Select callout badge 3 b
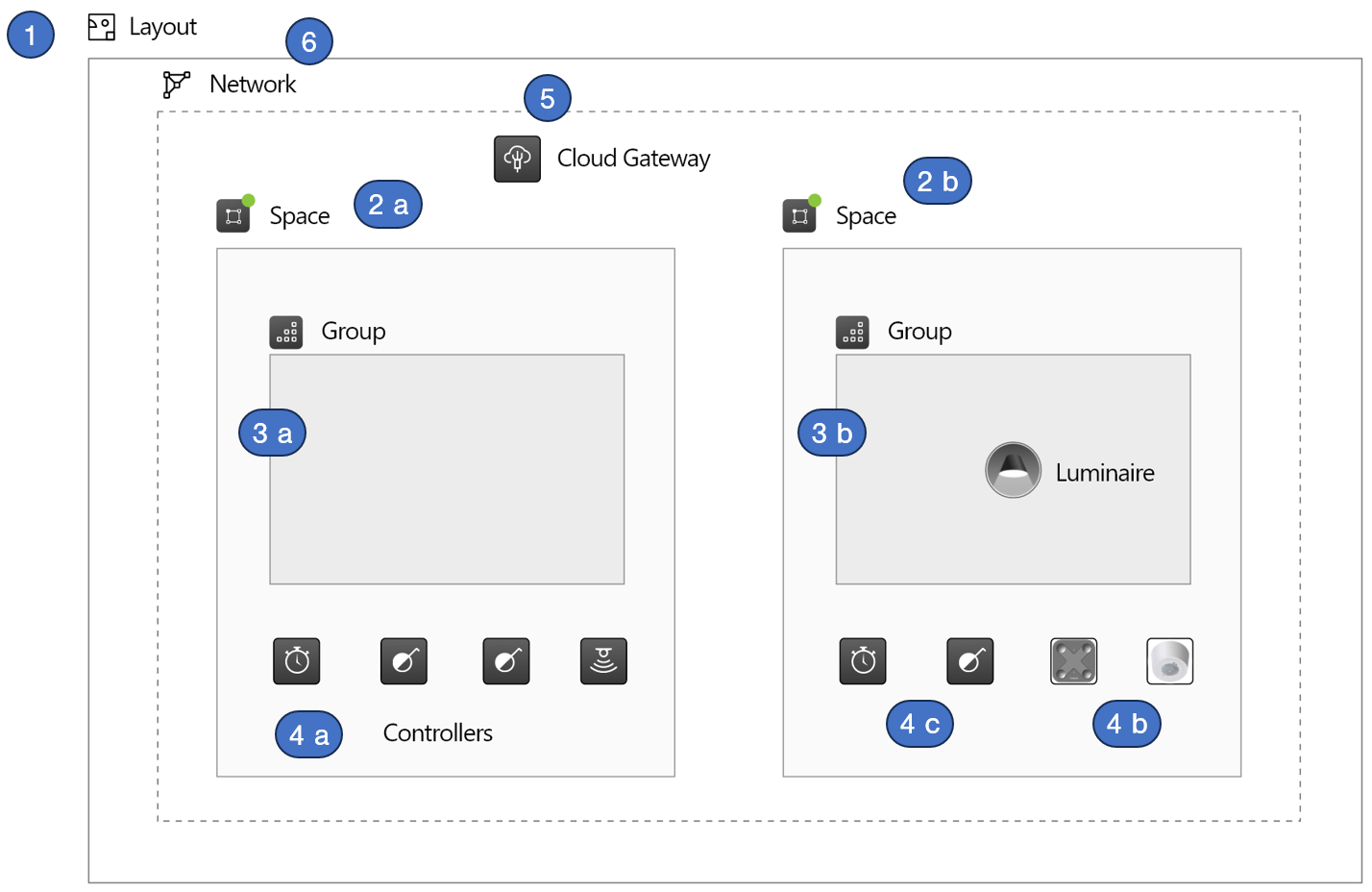Viewport: 1372px width, 892px height. tap(832, 434)
